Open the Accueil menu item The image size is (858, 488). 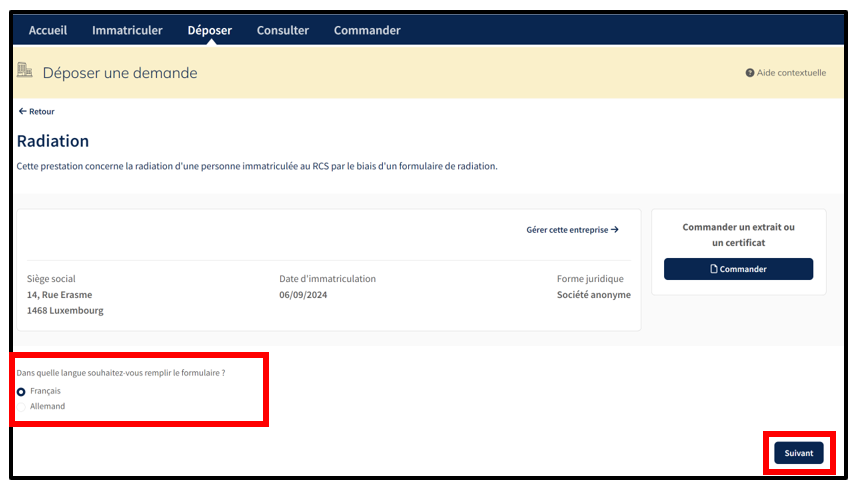pos(48,30)
